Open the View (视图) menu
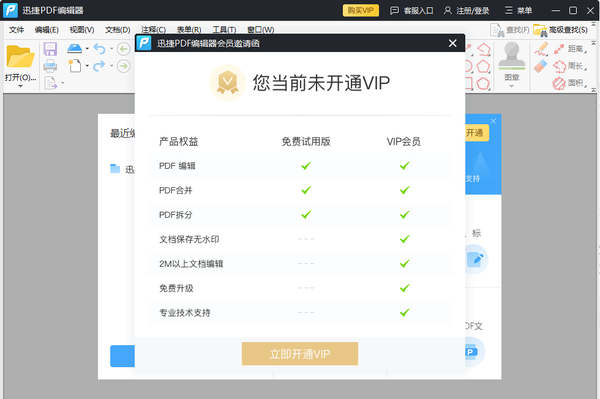The height and width of the screenshot is (399, 600). (x=82, y=30)
